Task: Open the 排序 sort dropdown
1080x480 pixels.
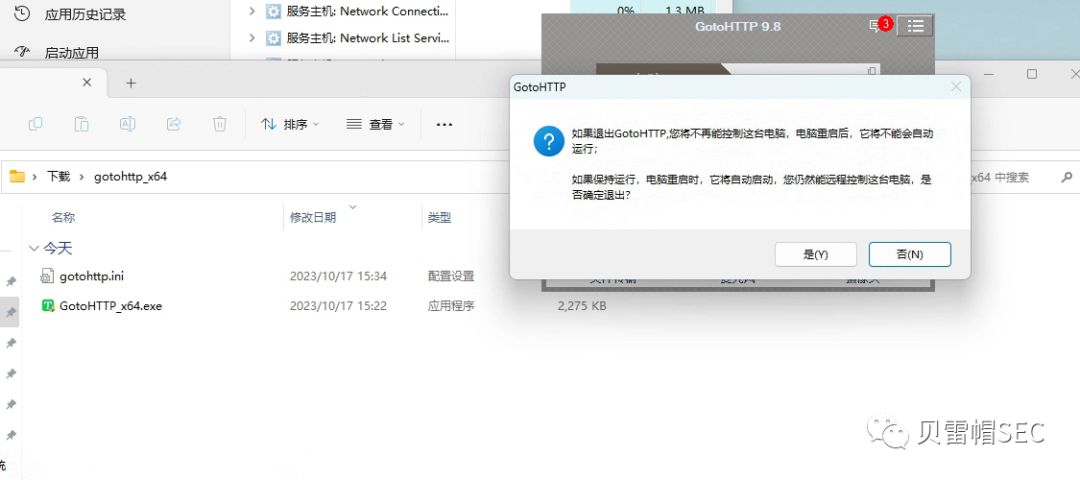Action: point(290,125)
